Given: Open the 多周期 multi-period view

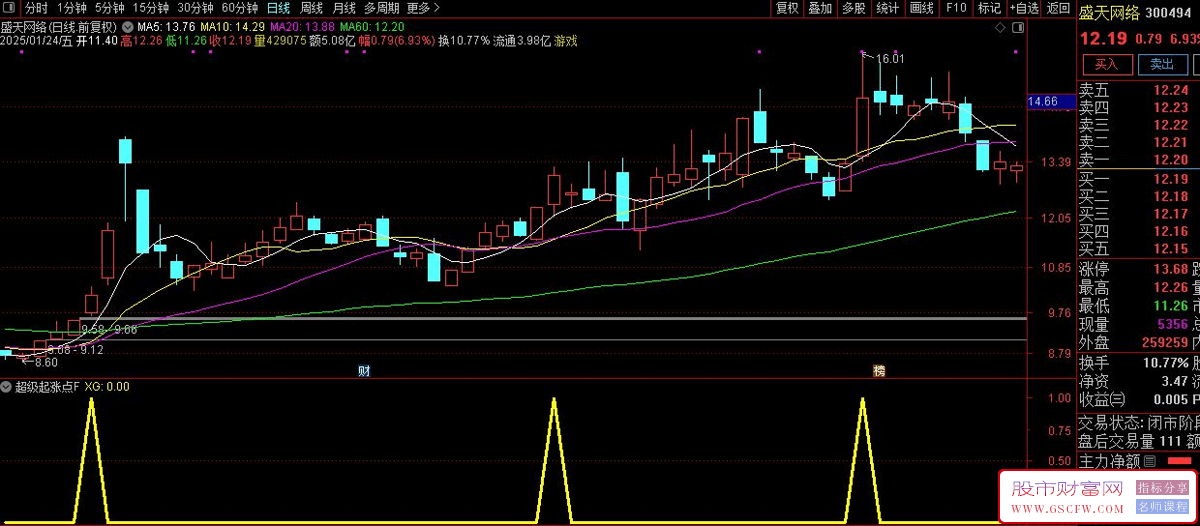Looking at the screenshot, I should point(382,8).
